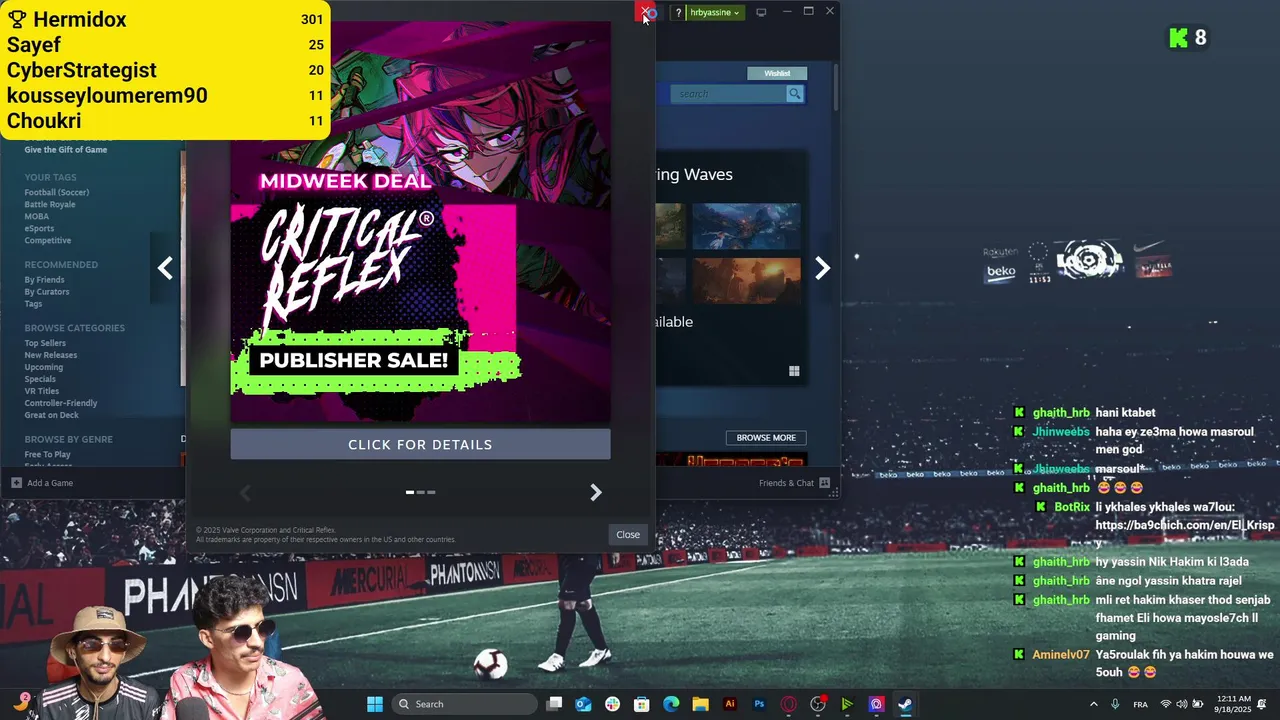Open the Critical Reflex publisher sale banner
Image resolution: width=1280 pixels, height=720 pixels.
[420, 222]
